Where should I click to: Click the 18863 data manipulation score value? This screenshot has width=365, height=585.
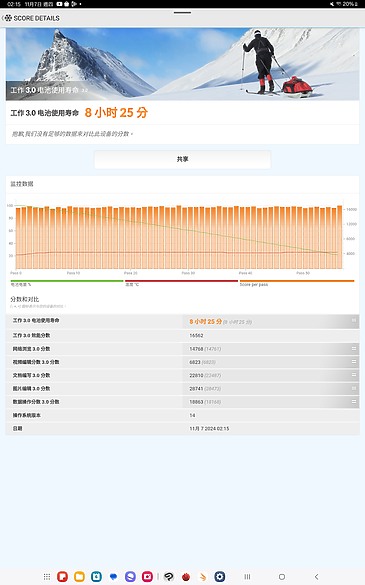click(196, 402)
